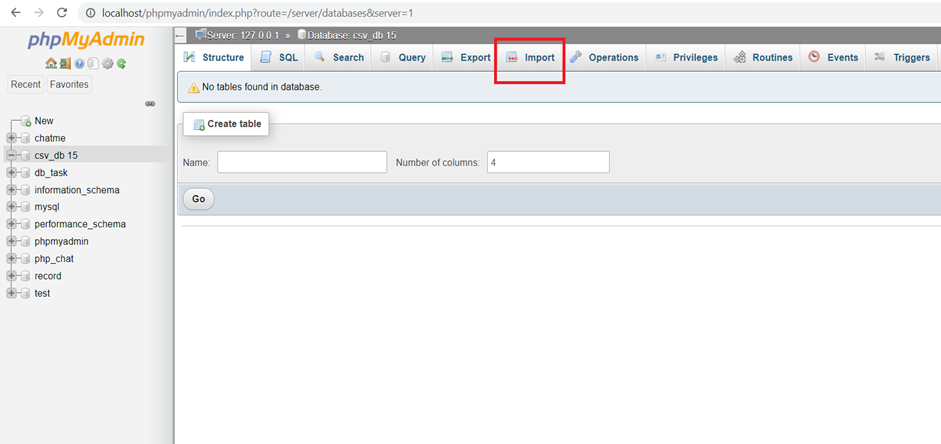The height and width of the screenshot is (444, 941).
Task: Open the Triggers tab
Action: point(902,58)
